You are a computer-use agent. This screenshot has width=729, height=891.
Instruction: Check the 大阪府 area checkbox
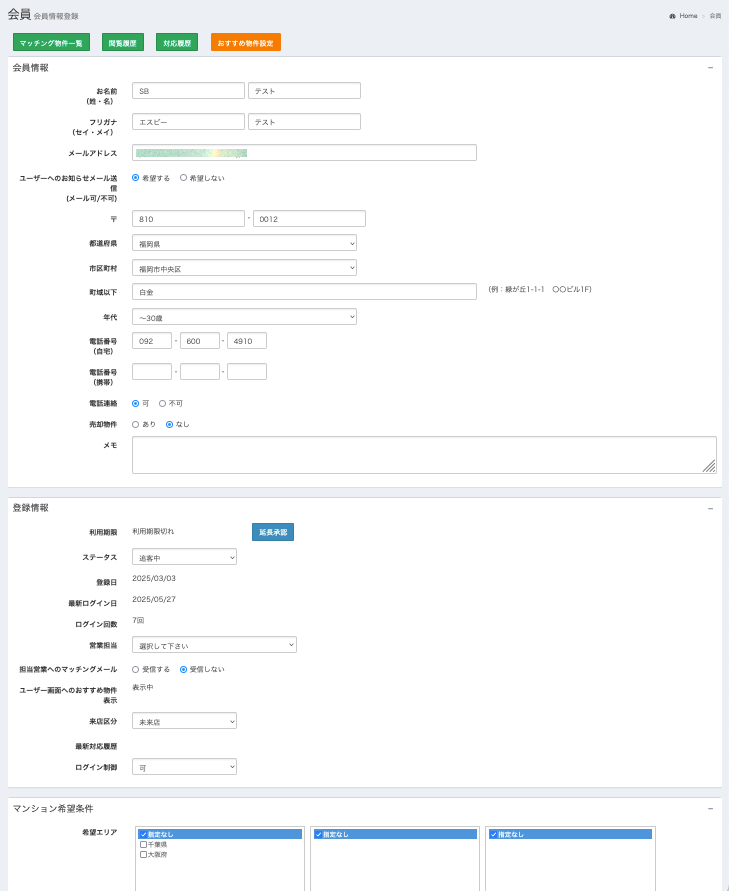point(143,854)
